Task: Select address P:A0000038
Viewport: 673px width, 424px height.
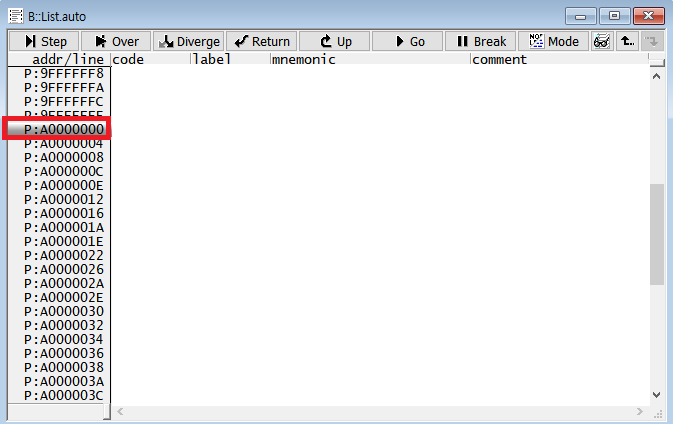Action: click(64, 367)
